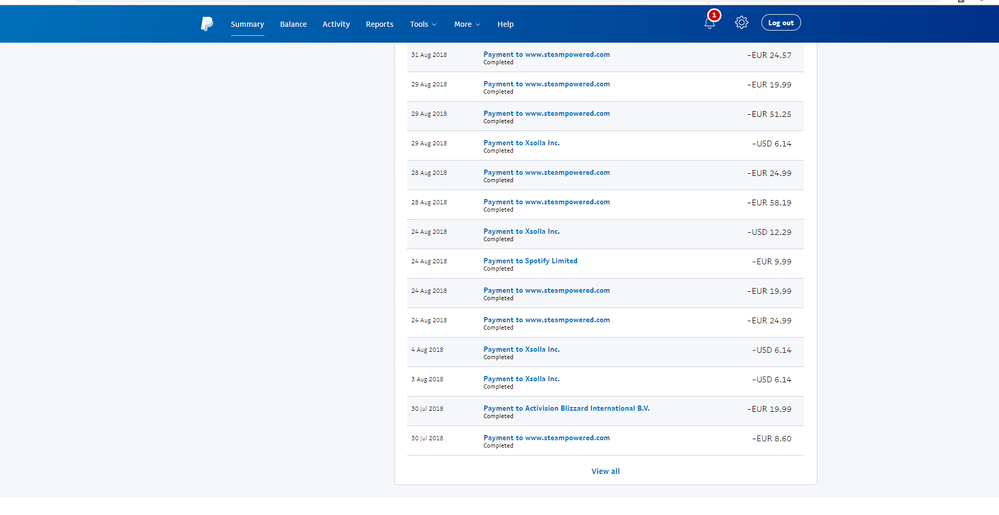This screenshot has height=515, width=999.
Task: Open steampowered.com payment of EUR 19.99 on 29 Aug
Action: point(546,83)
